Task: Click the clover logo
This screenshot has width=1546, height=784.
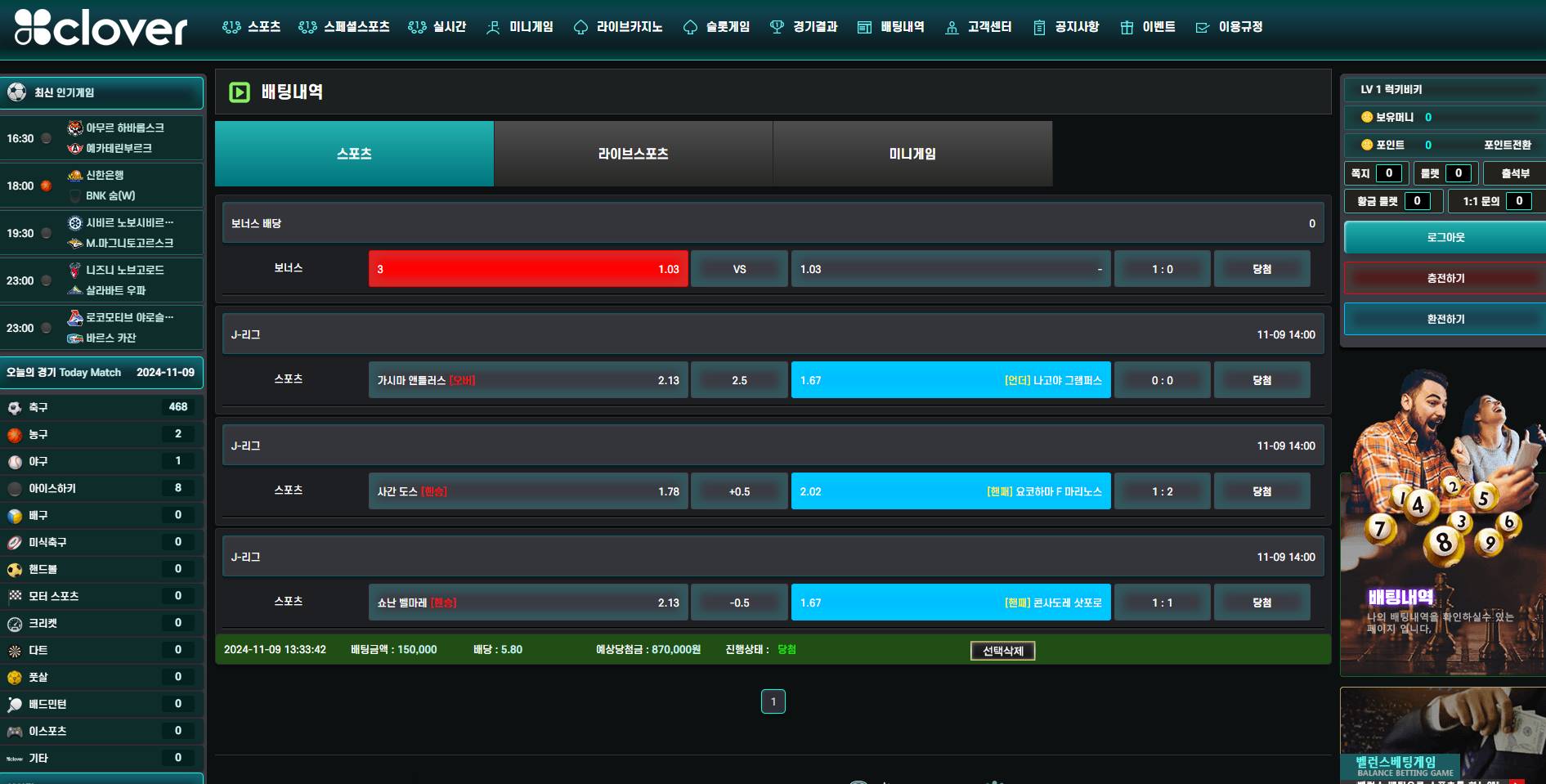Action: [101, 28]
